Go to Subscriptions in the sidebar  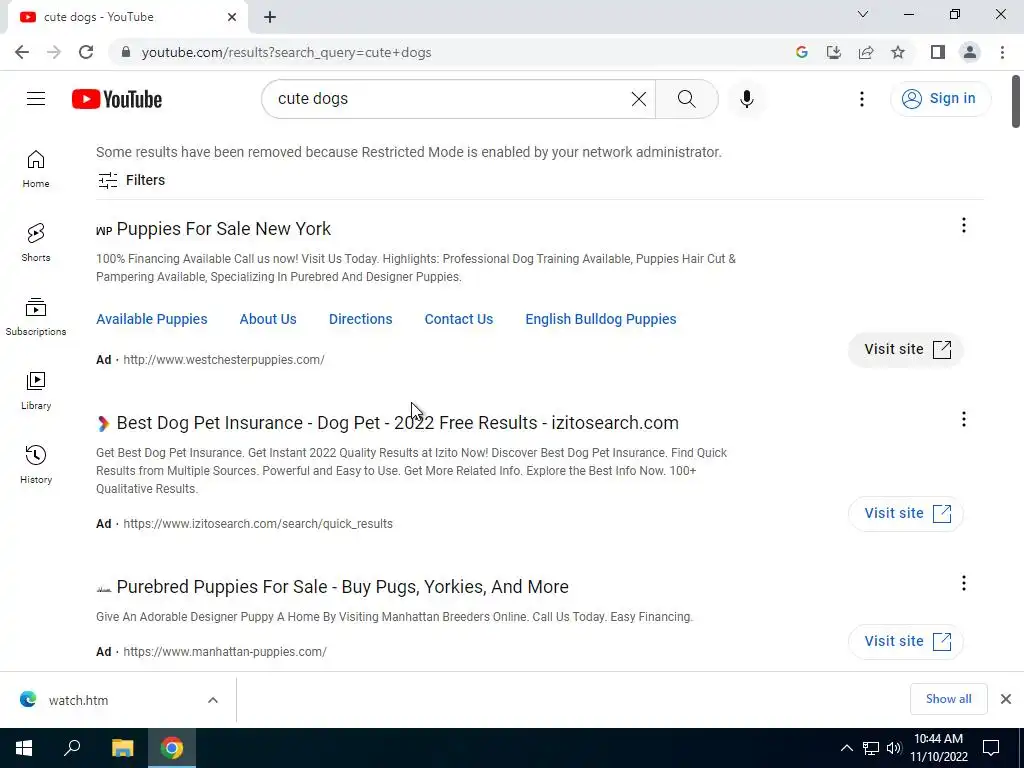[x=36, y=315]
